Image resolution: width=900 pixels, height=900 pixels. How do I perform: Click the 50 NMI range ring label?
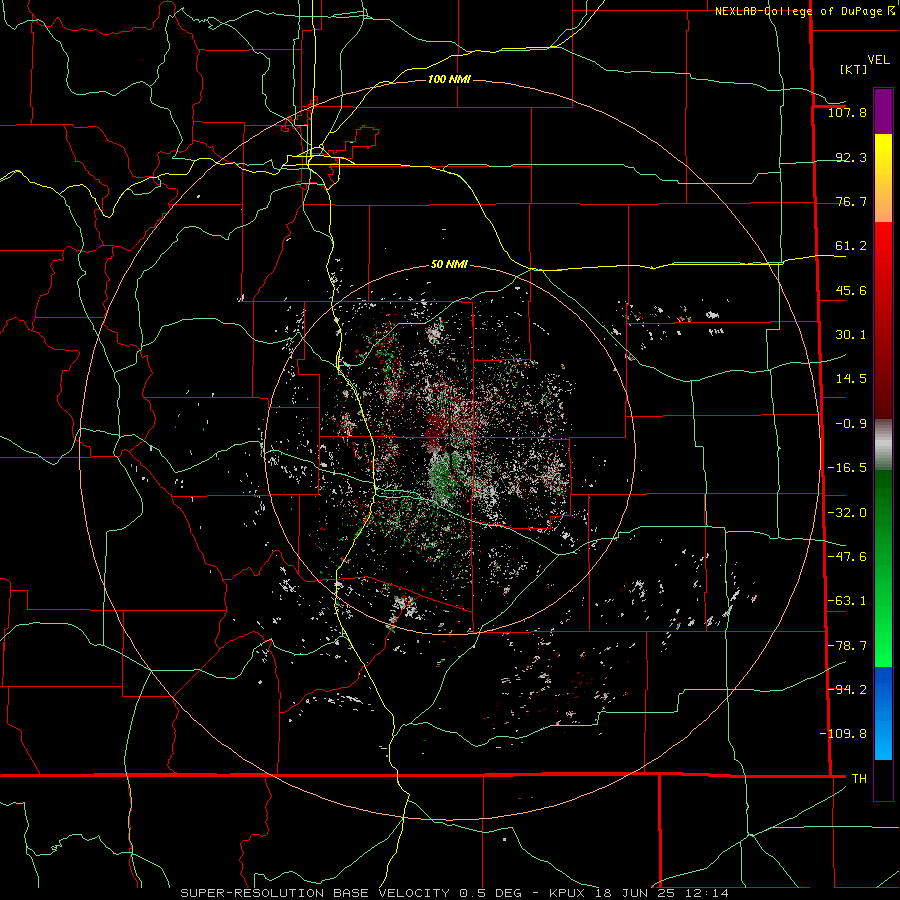click(449, 265)
